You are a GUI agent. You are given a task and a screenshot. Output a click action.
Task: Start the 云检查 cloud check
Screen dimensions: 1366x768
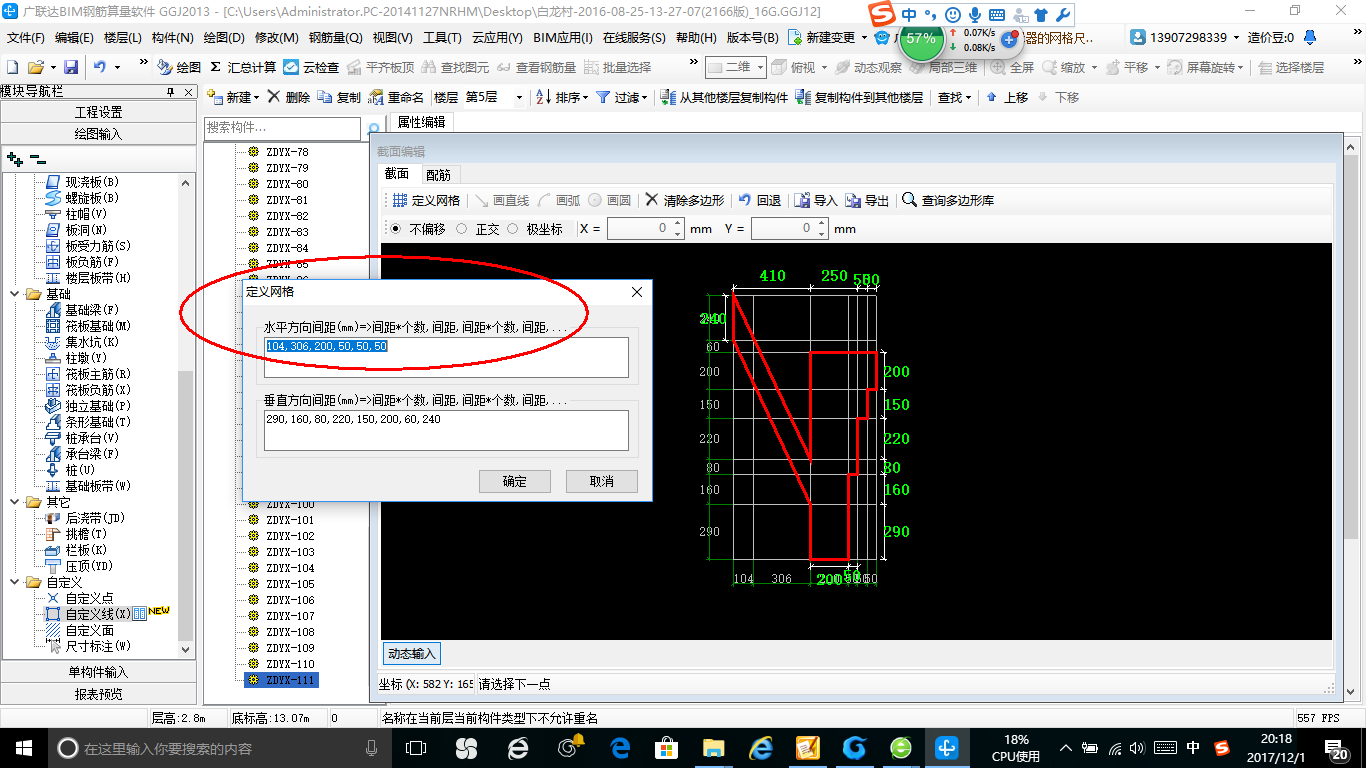(x=311, y=67)
